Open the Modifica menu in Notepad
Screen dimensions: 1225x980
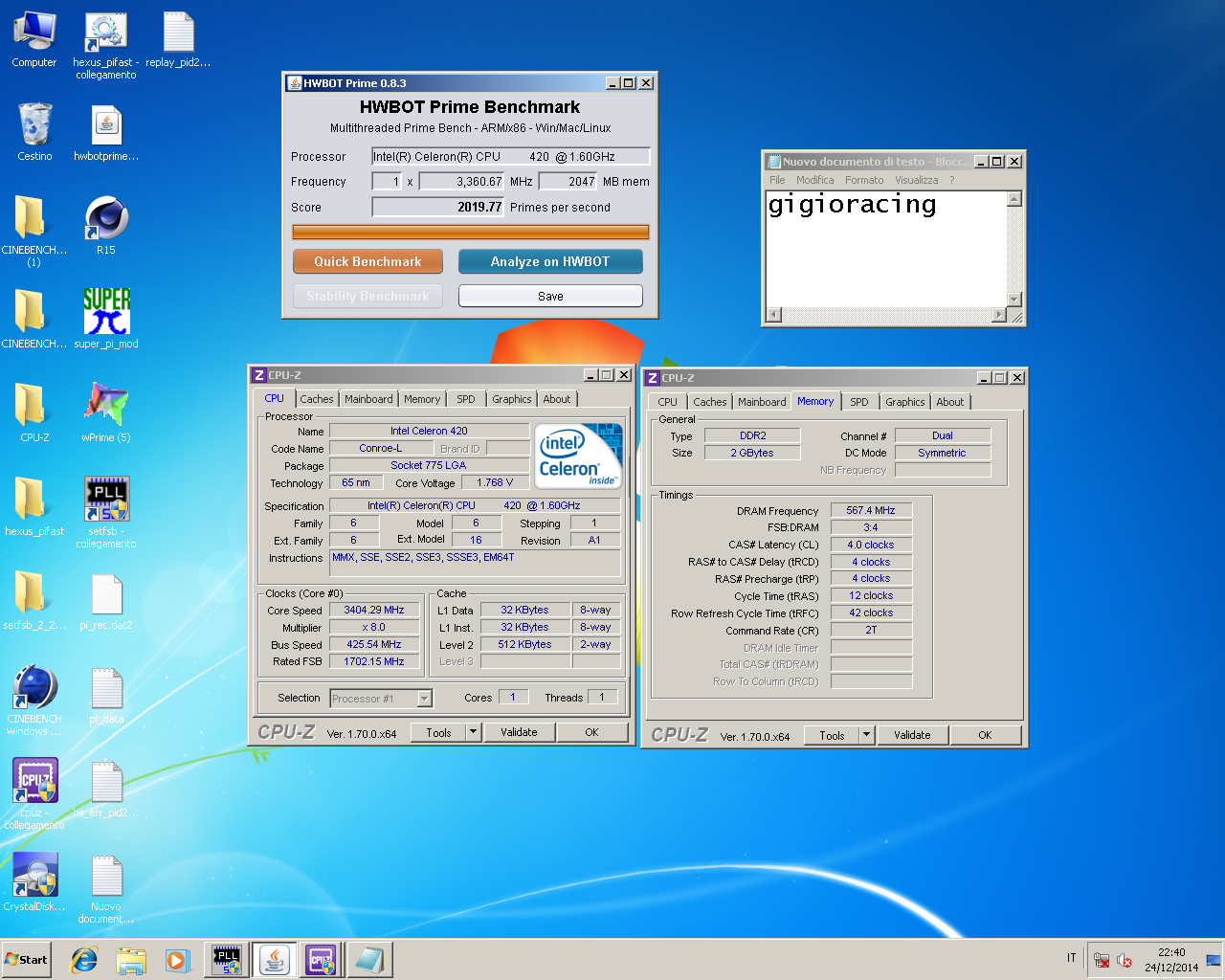tap(814, 180)
